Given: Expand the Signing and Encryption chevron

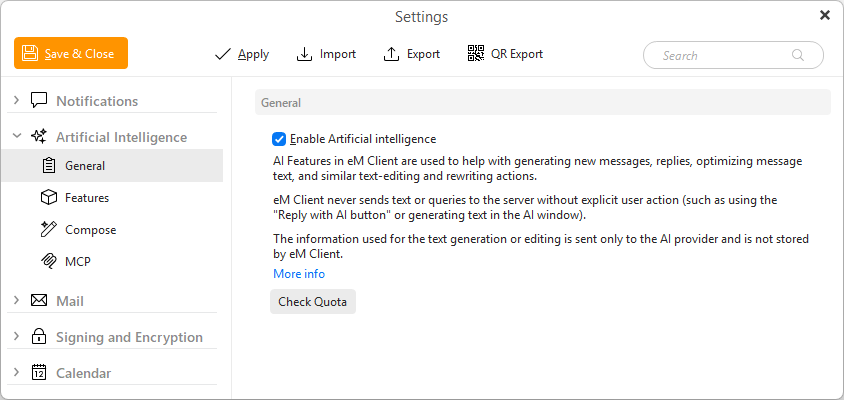Looking at the screenshot, I should point(16,336).
